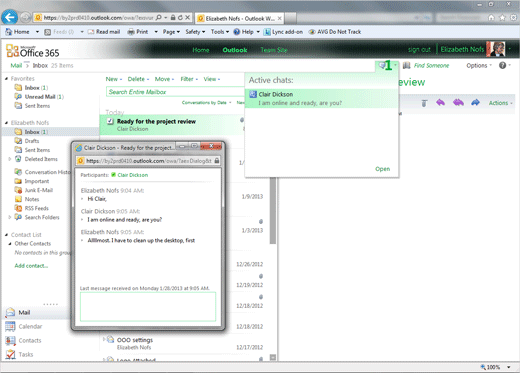Toggle checkbox on Ready for the project review

pos(110,121)
